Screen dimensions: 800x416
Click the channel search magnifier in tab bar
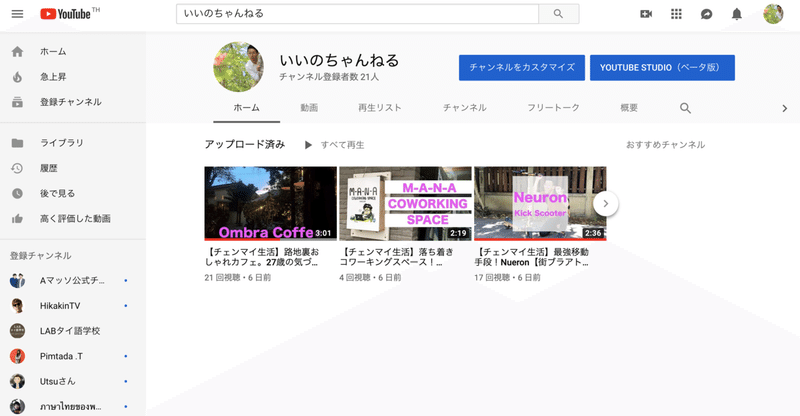pyautogui.click(x=685, y=108)
